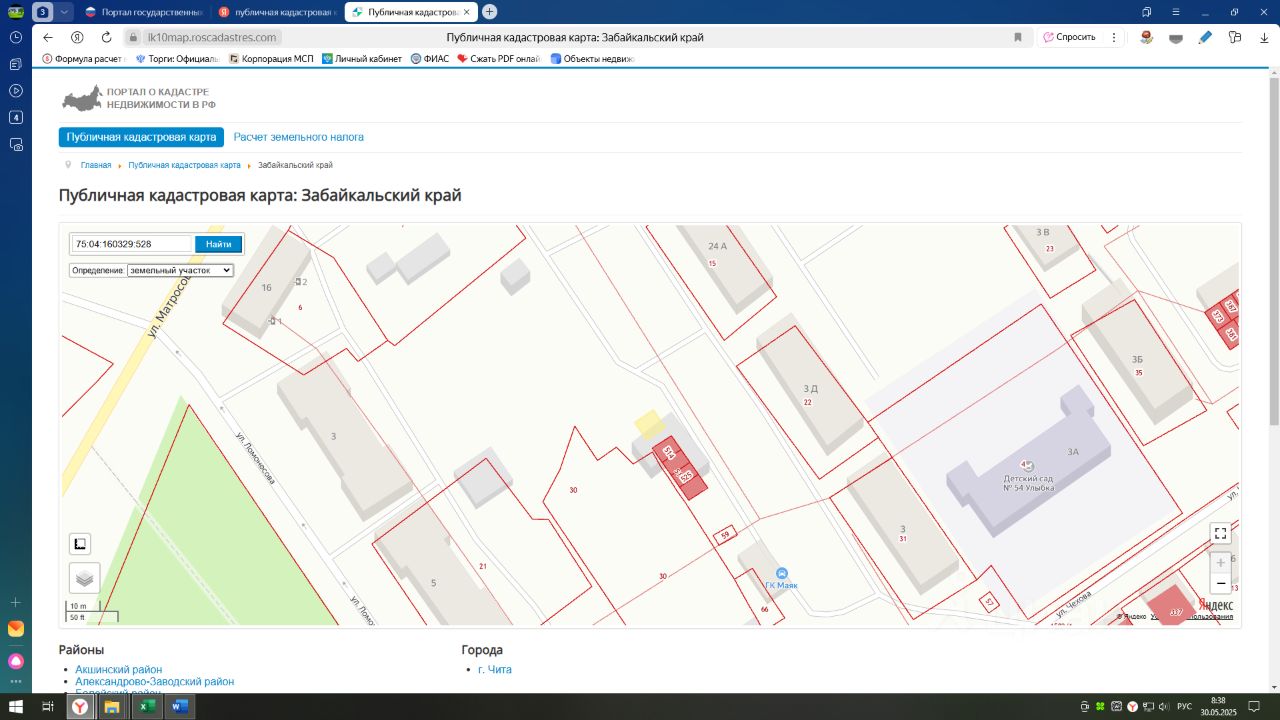1280x720 pixels.
Task: Close the active 'Публичная кадастровая' tab
Action: tap(466, 12)
